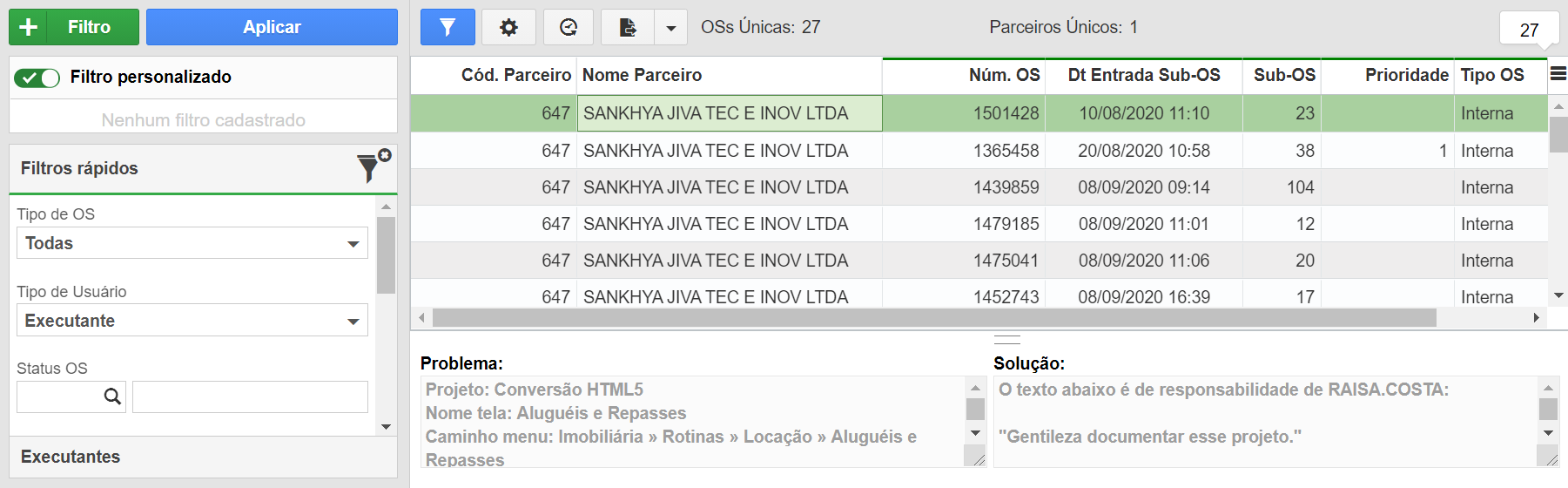Click the splitter handle above the Solução panel
This screenshot has height=488, width=1568.
click(x=1006, y=340)
